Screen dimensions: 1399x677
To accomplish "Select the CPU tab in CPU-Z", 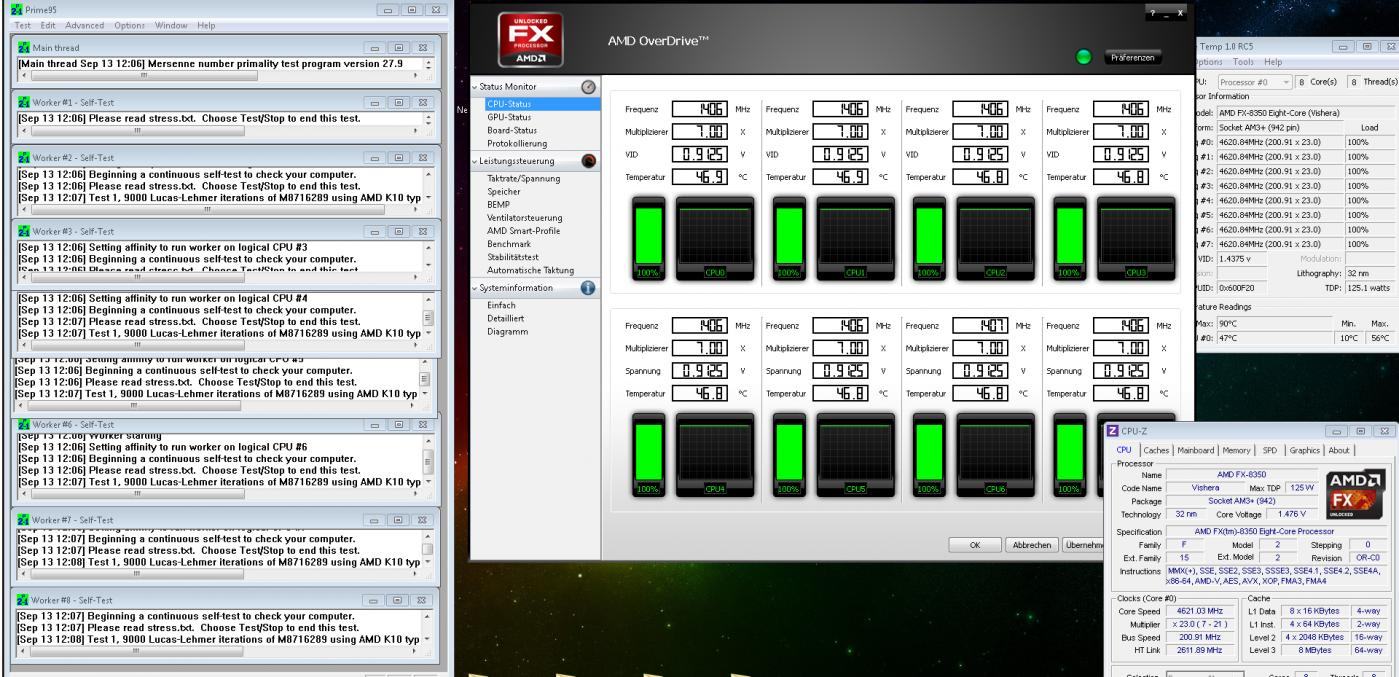I will coord(1124,450).
